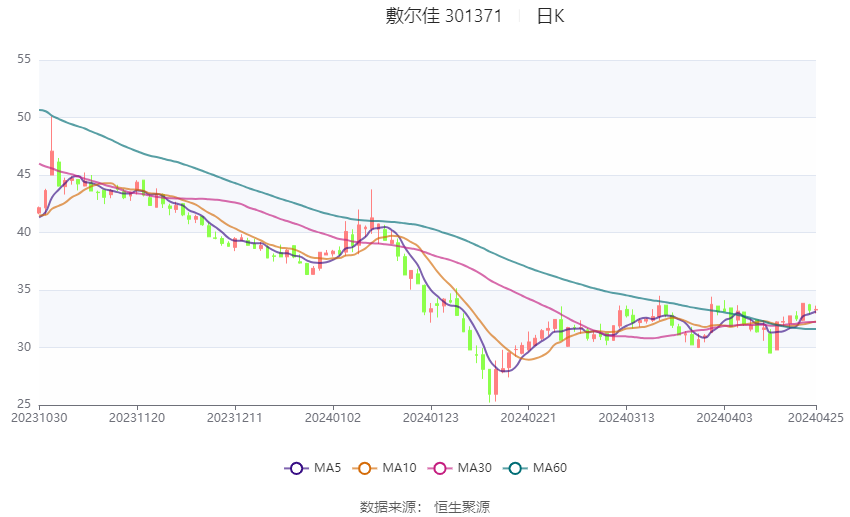
Task: Click x-axis date label 20240102
Action: (333, 418)
